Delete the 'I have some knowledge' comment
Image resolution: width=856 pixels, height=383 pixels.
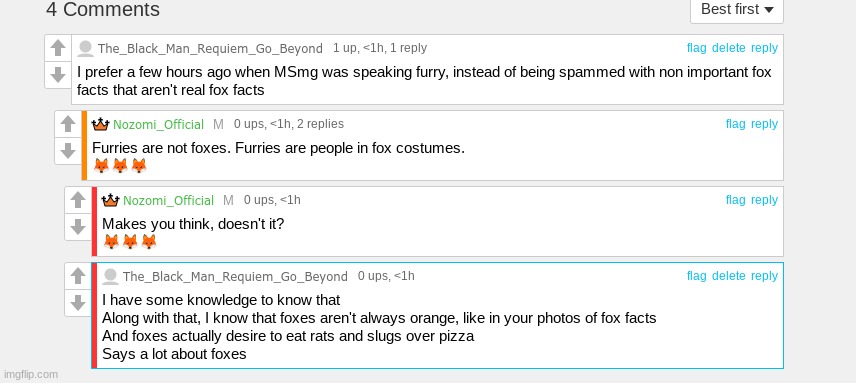(729, 276)
